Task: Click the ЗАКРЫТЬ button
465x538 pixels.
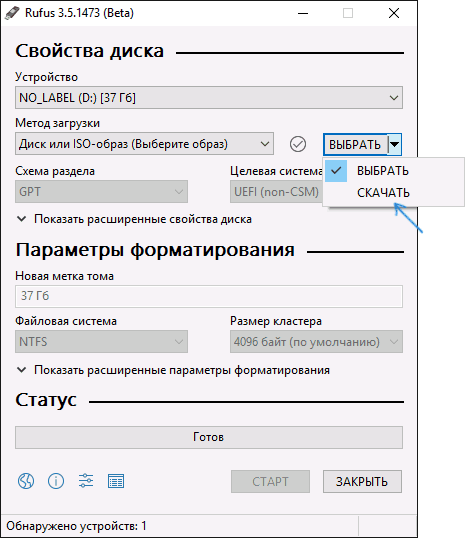Action: coord(362,481)
